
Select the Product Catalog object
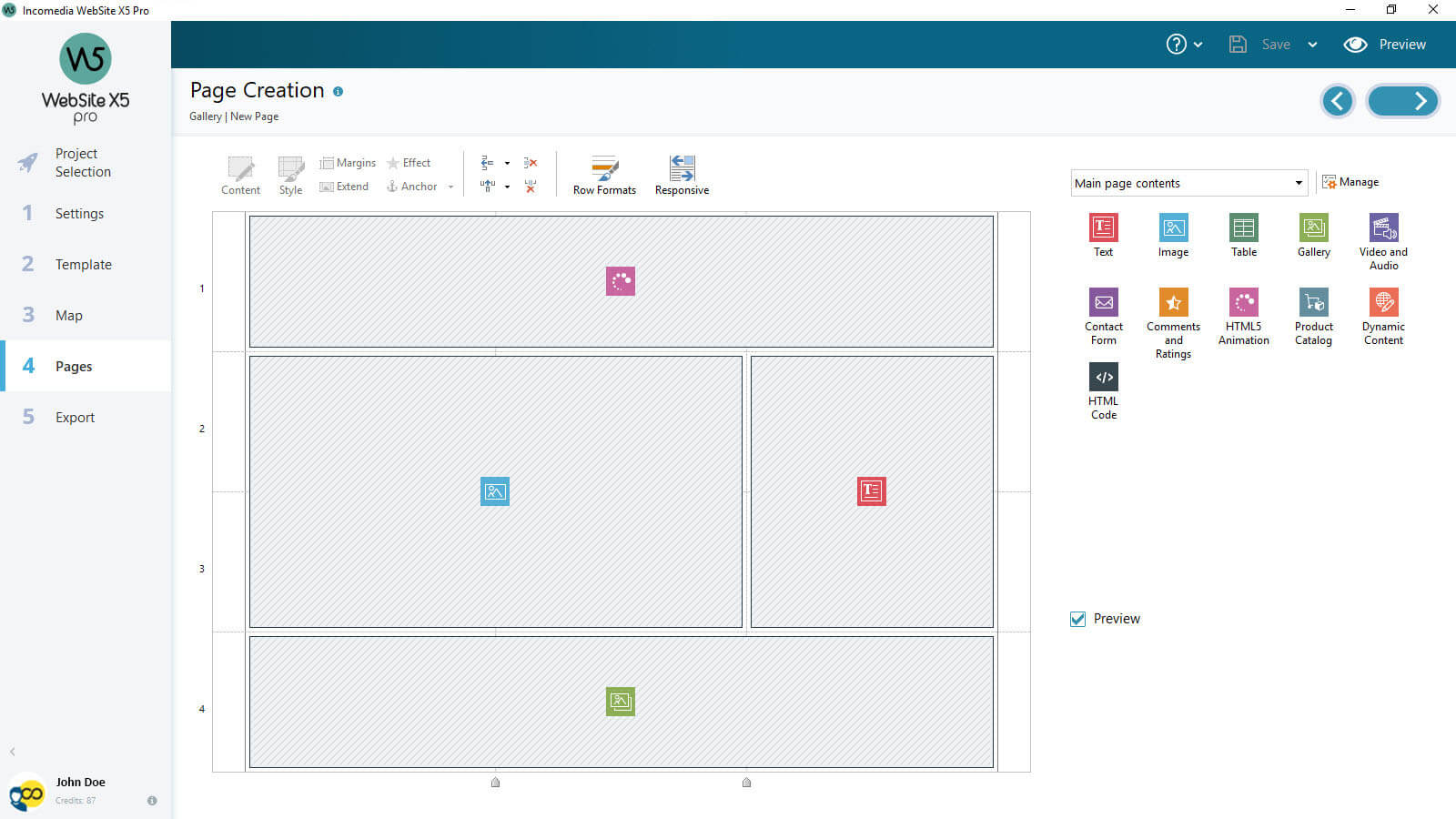1313,316
